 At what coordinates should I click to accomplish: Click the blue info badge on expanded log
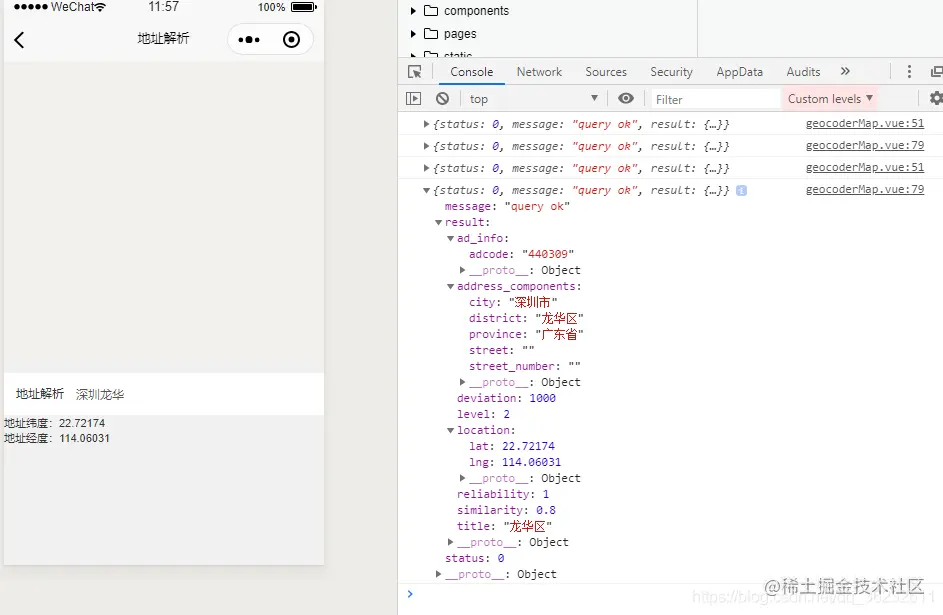click(742, 191)
